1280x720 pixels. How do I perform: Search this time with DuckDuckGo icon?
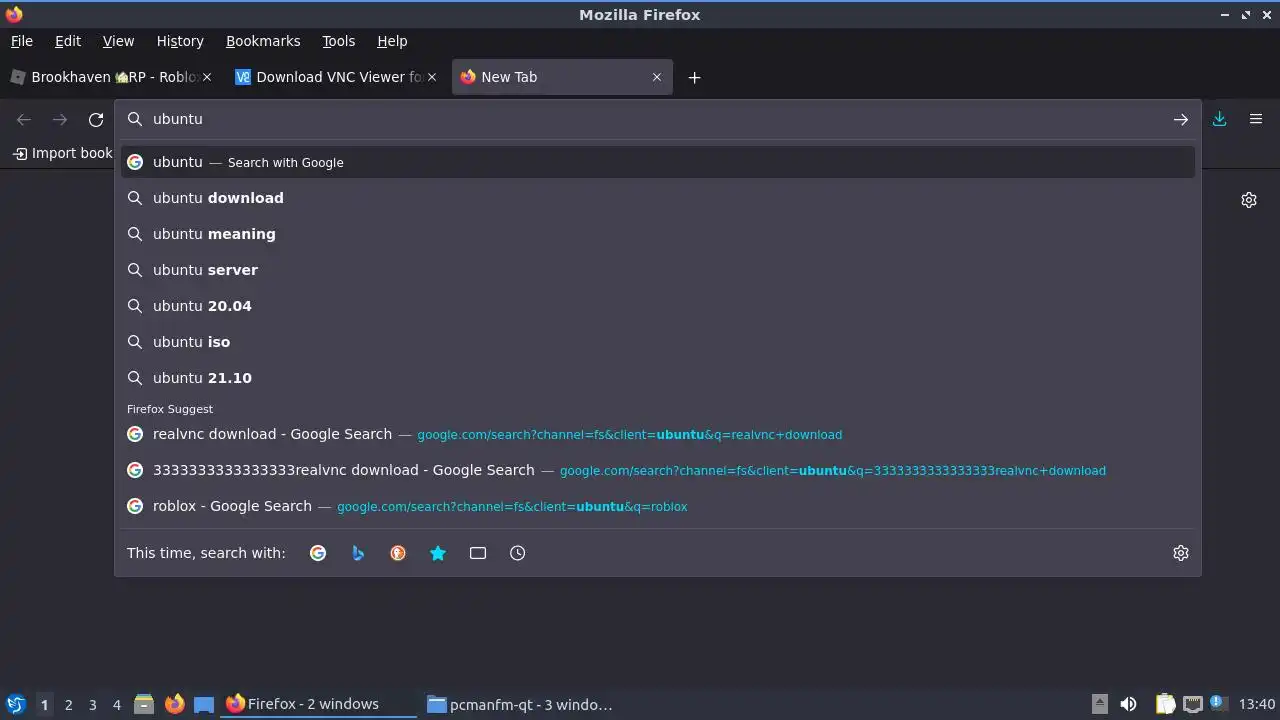398,553
